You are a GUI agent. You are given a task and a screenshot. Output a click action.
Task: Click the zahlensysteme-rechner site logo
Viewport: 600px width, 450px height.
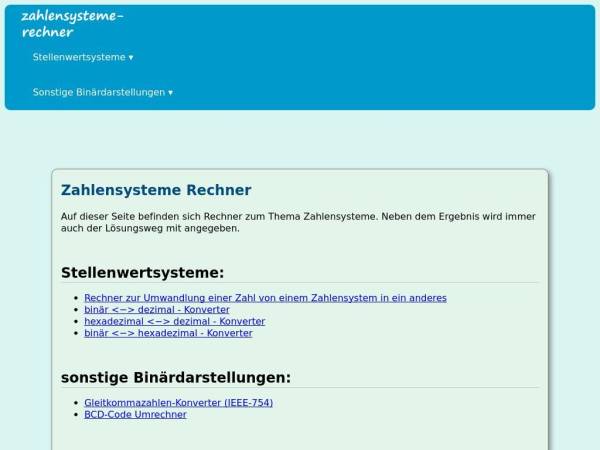click(x=72, y=24)
